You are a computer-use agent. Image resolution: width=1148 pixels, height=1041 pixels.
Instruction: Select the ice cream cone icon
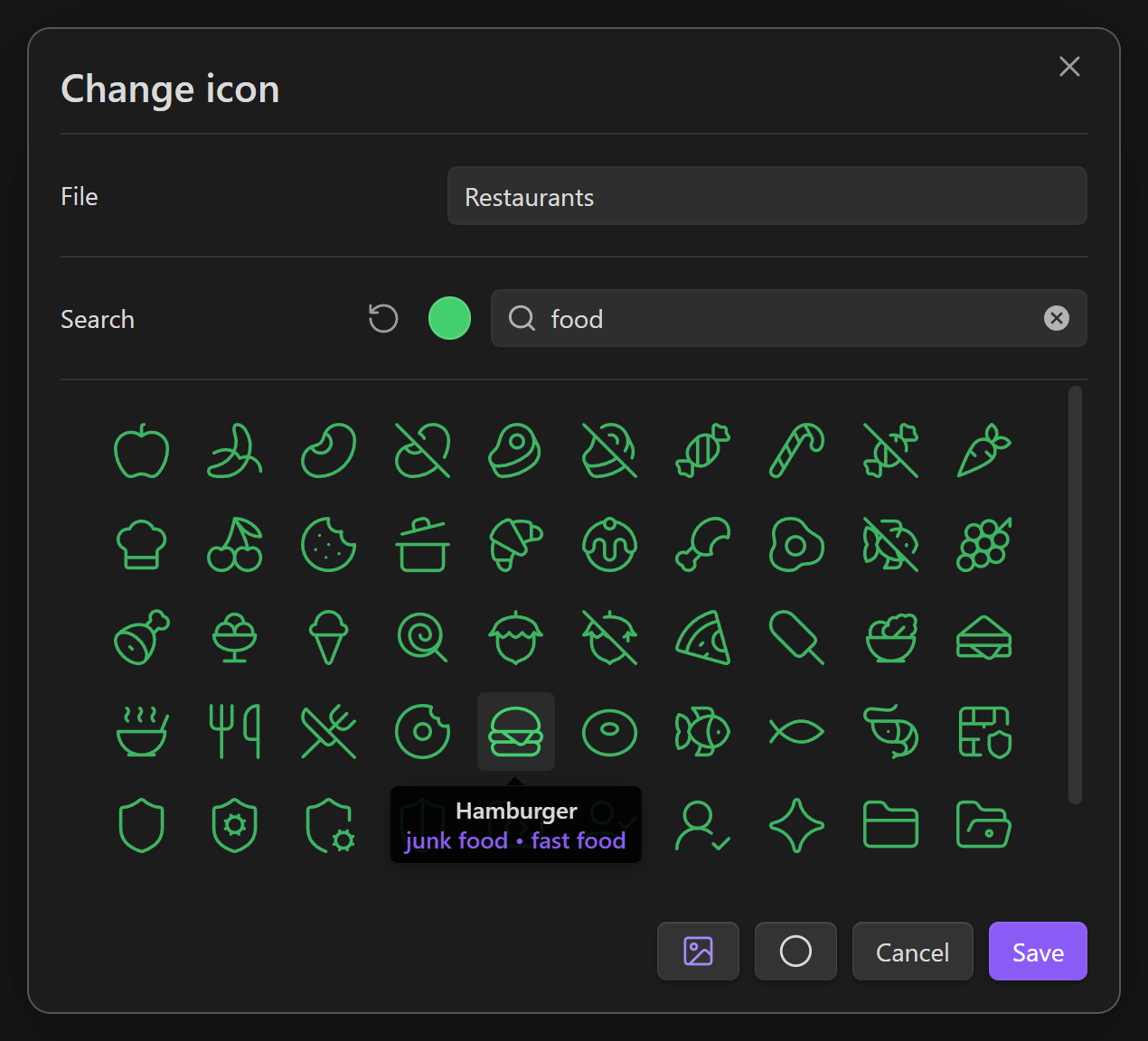pos(329,638)
